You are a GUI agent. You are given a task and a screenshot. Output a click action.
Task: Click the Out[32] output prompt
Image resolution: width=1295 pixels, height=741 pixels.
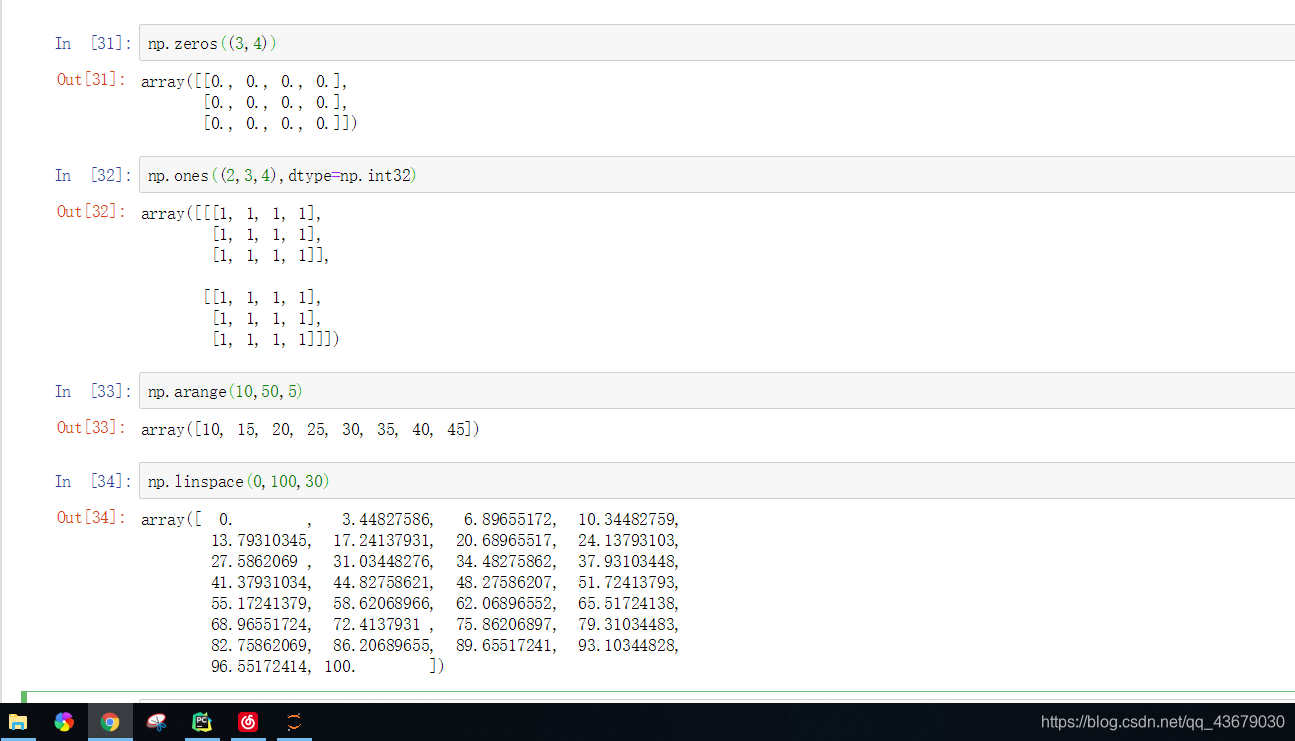tap(91, 211)
